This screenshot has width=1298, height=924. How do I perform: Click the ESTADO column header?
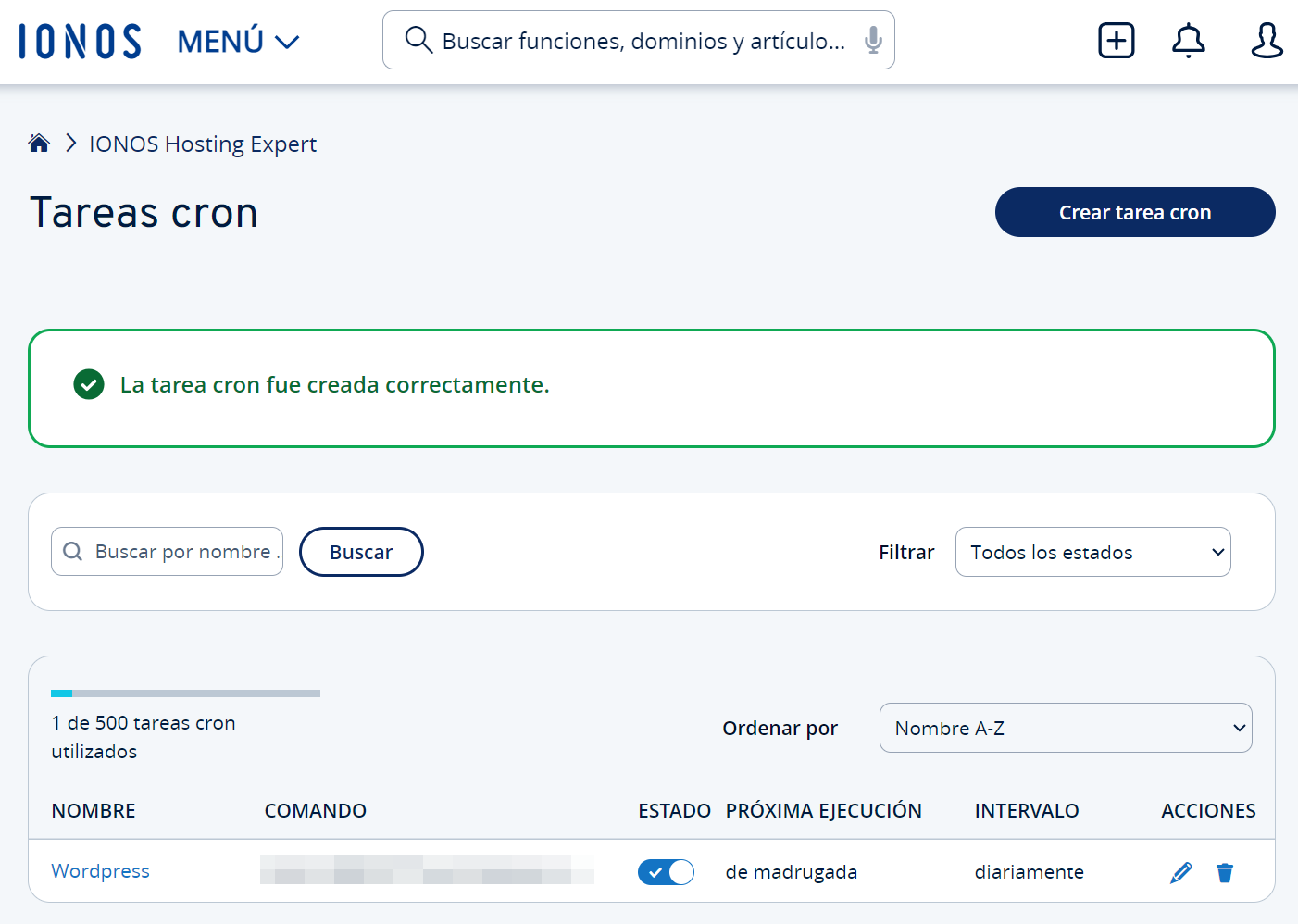pos(674,811)
